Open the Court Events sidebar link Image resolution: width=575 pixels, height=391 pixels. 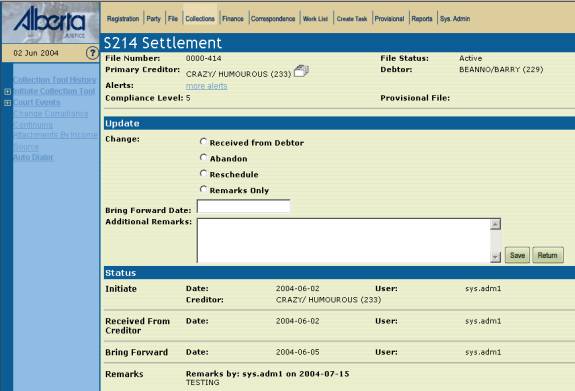click(37, 102)
